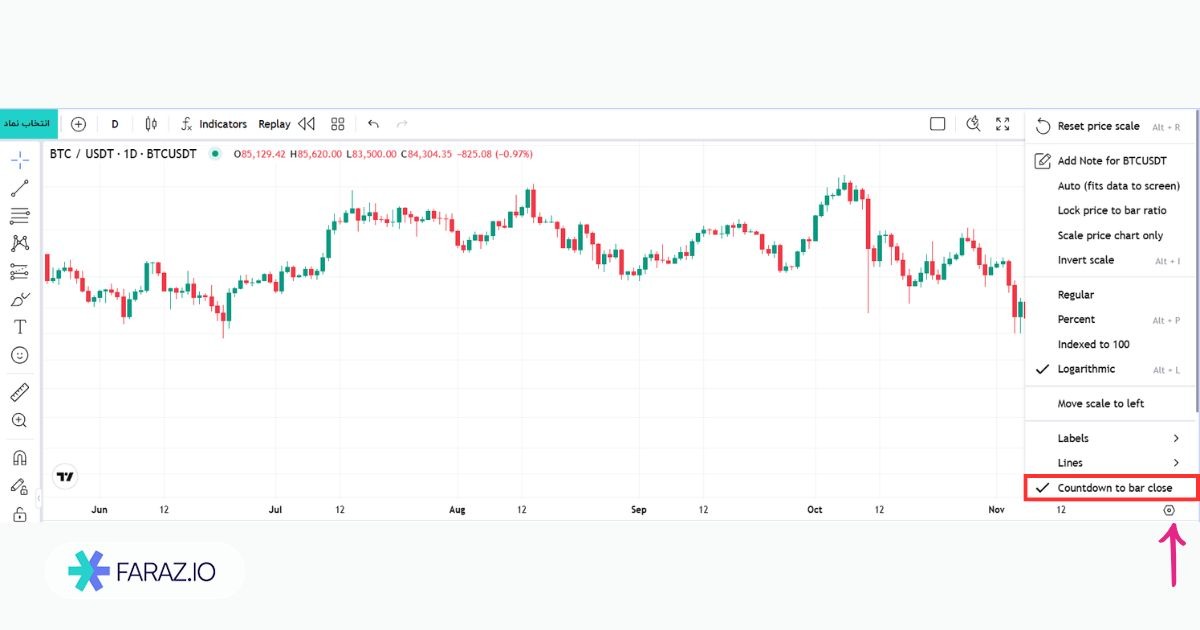Select the trend line drawing tool
Viewport: 1200px width, 630px height.
pyautogui.click(x=19, y=188)
